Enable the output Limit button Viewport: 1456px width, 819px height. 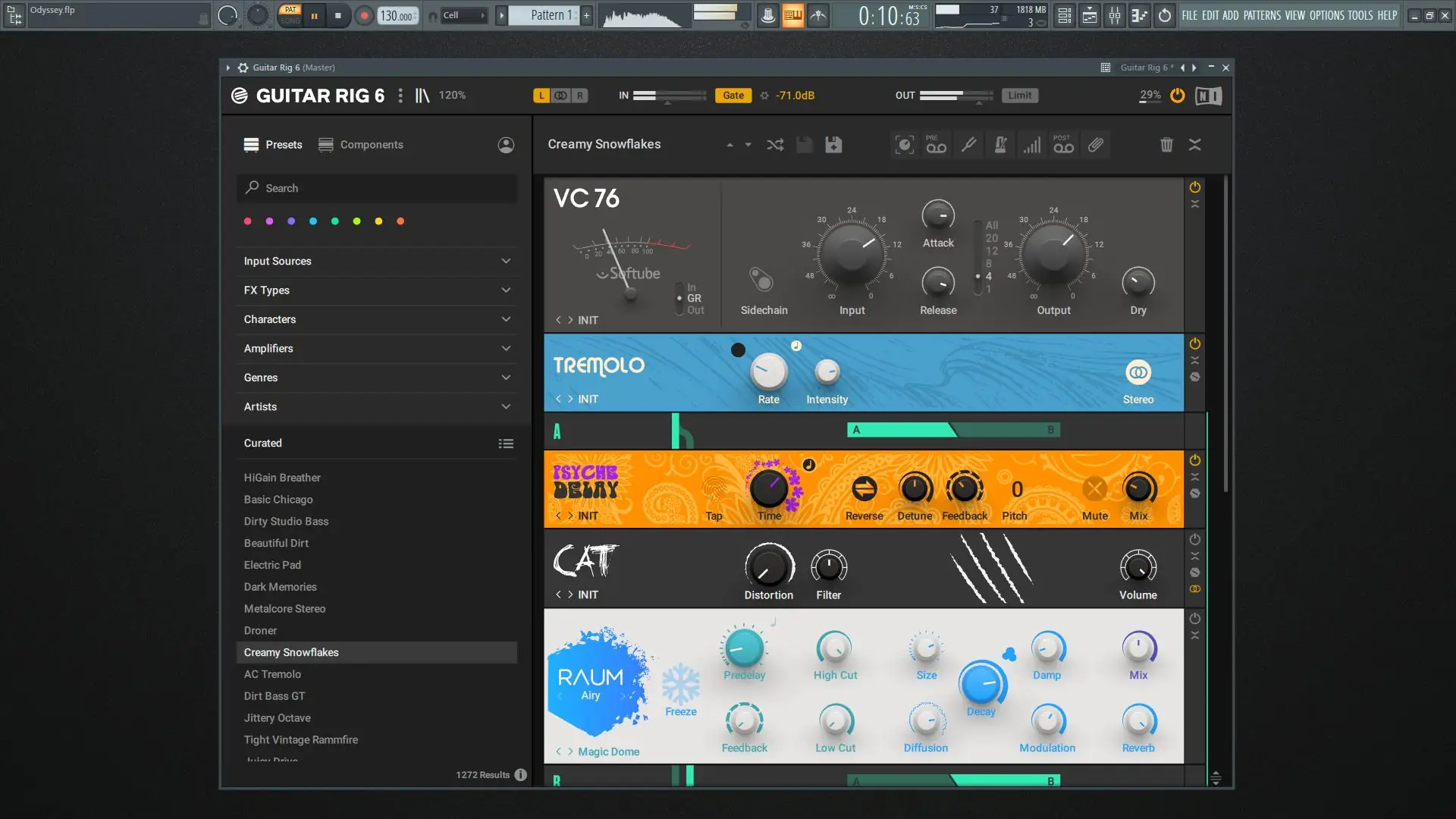[x=1019, y=96]
